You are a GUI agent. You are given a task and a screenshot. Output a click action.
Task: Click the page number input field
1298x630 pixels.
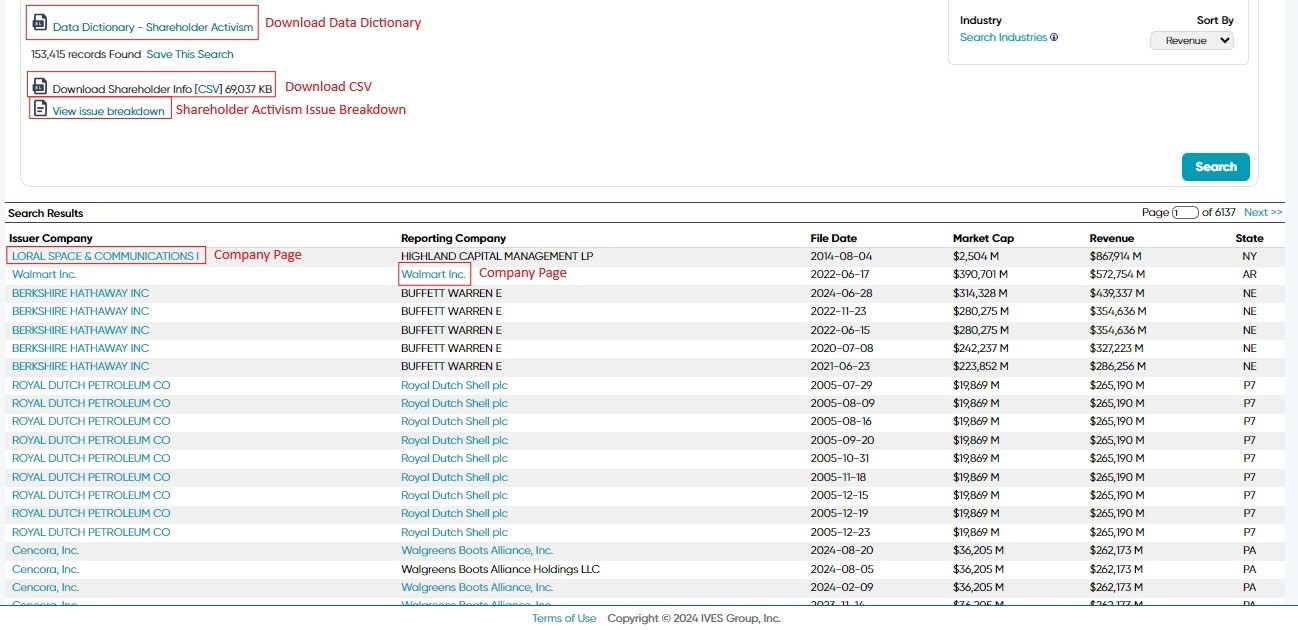point(1185,212)
